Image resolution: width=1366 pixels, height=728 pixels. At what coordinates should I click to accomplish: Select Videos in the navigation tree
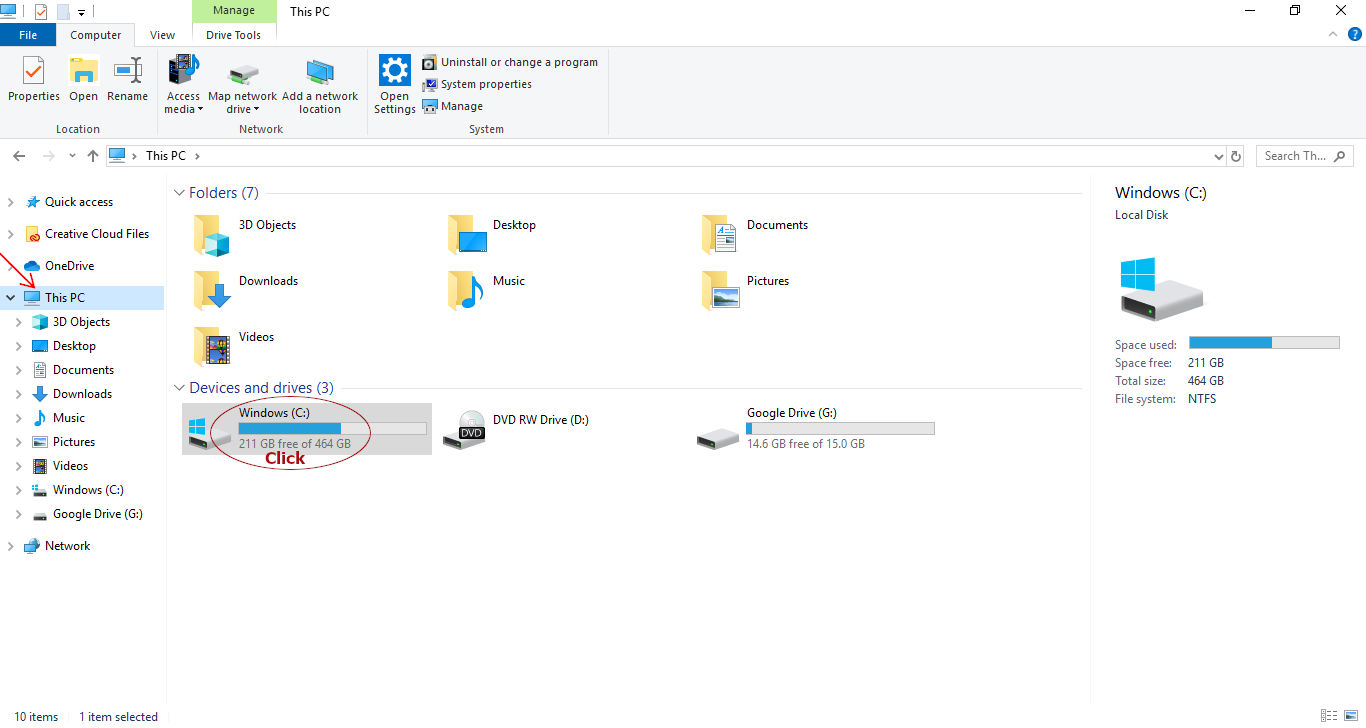(60, 466)
